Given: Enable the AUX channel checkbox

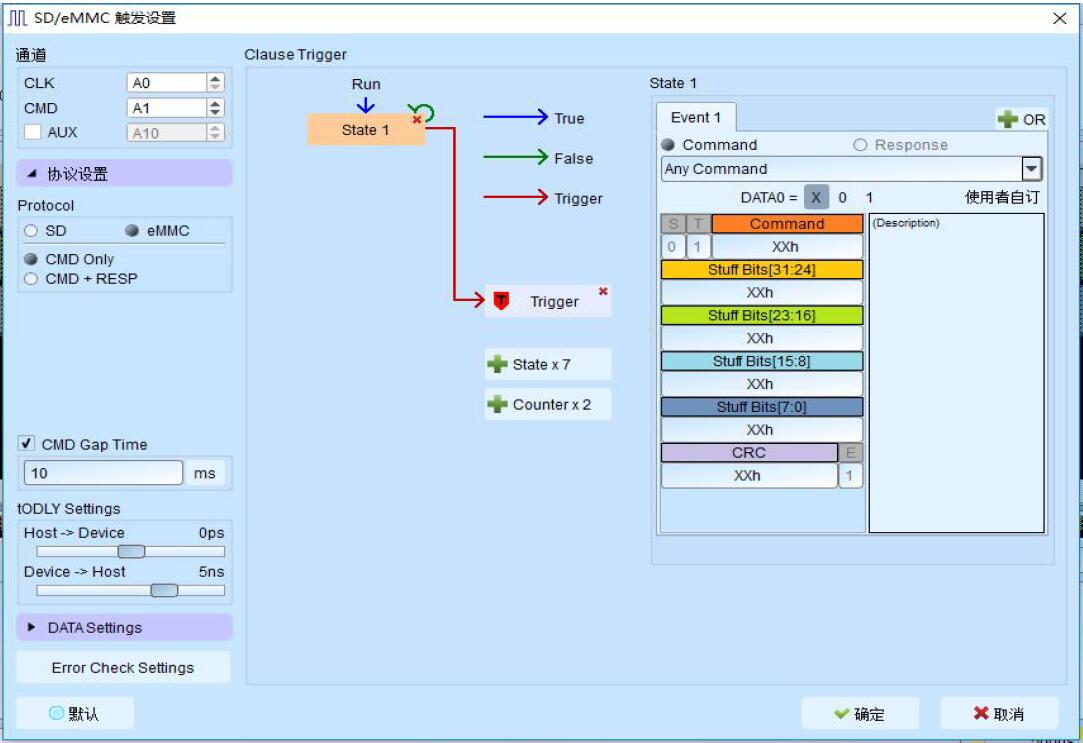Looking at the screenshot, I should tap(32, 132).
